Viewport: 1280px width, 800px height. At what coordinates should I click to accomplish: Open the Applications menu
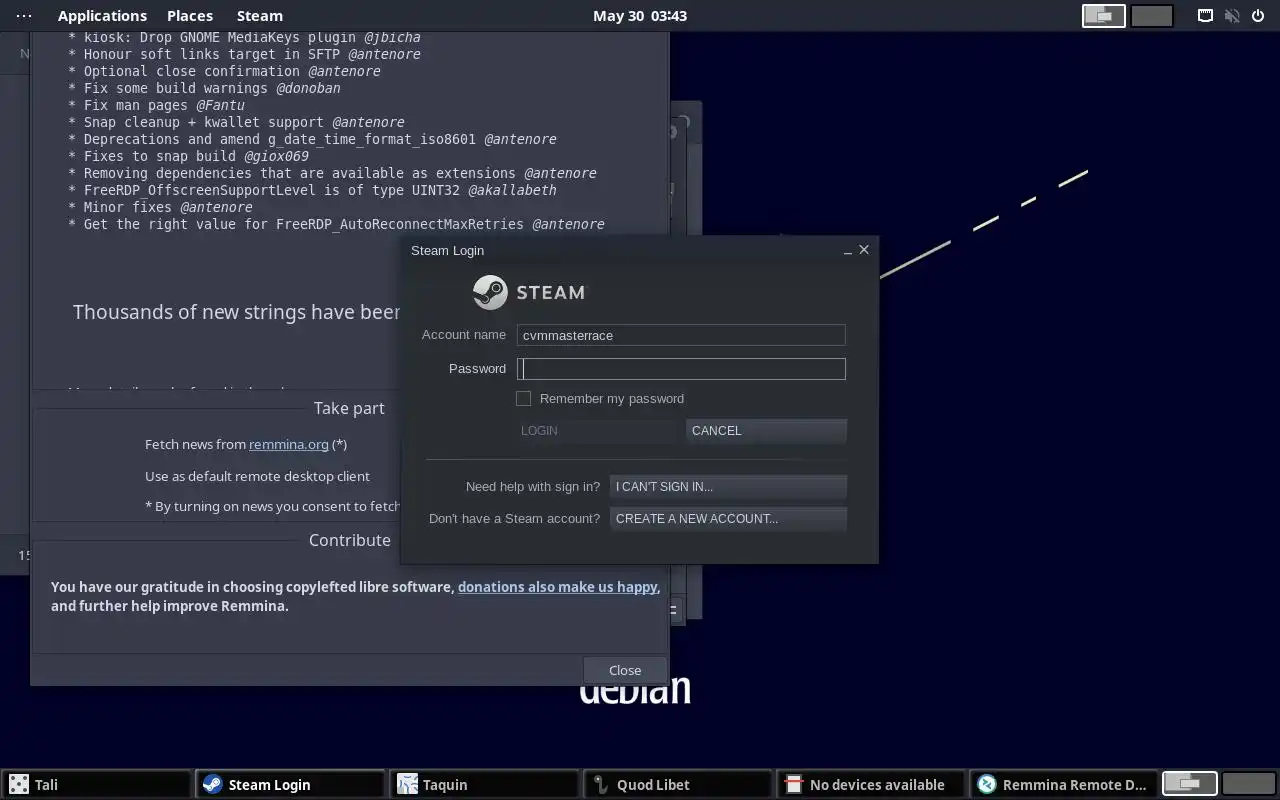[x=102, y=15]
